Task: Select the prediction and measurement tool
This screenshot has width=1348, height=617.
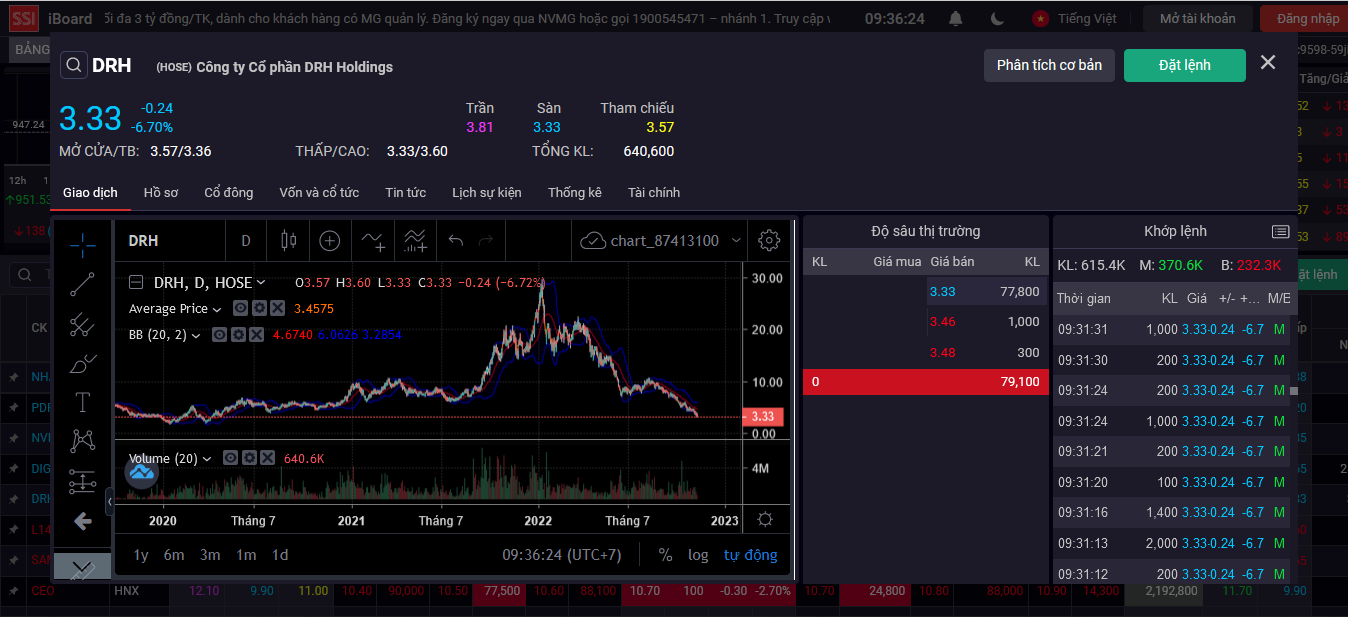Action: click(83, 482)
